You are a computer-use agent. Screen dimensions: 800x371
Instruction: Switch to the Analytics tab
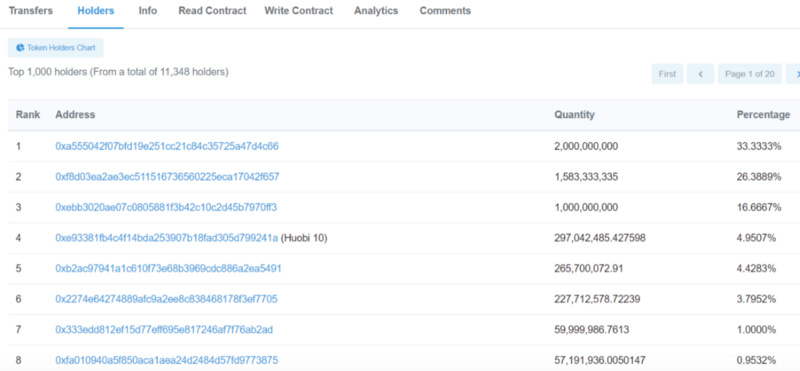pyautogui.click(x=376, y=11)
